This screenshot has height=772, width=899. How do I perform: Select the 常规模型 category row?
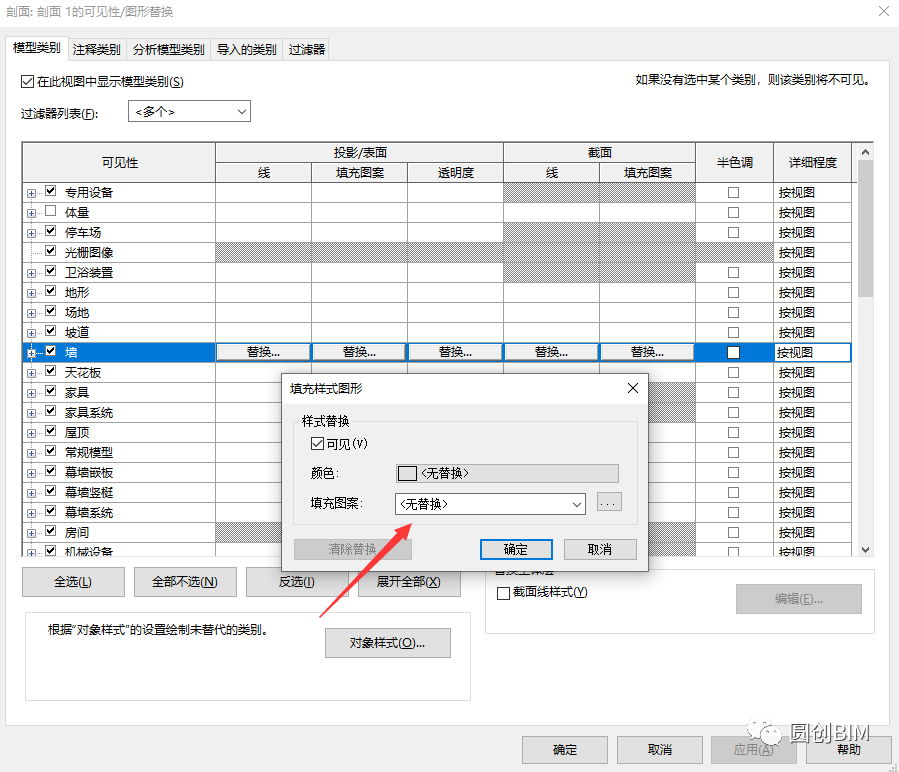click(89, 453)
